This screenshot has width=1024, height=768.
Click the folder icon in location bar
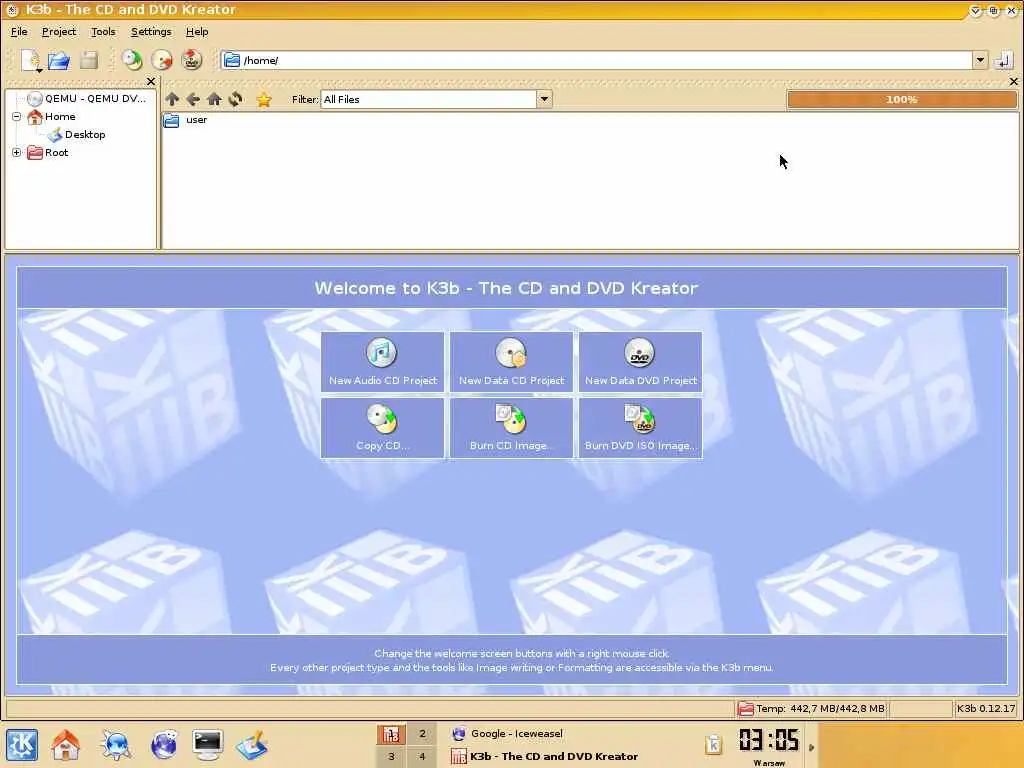click(232, 60)
